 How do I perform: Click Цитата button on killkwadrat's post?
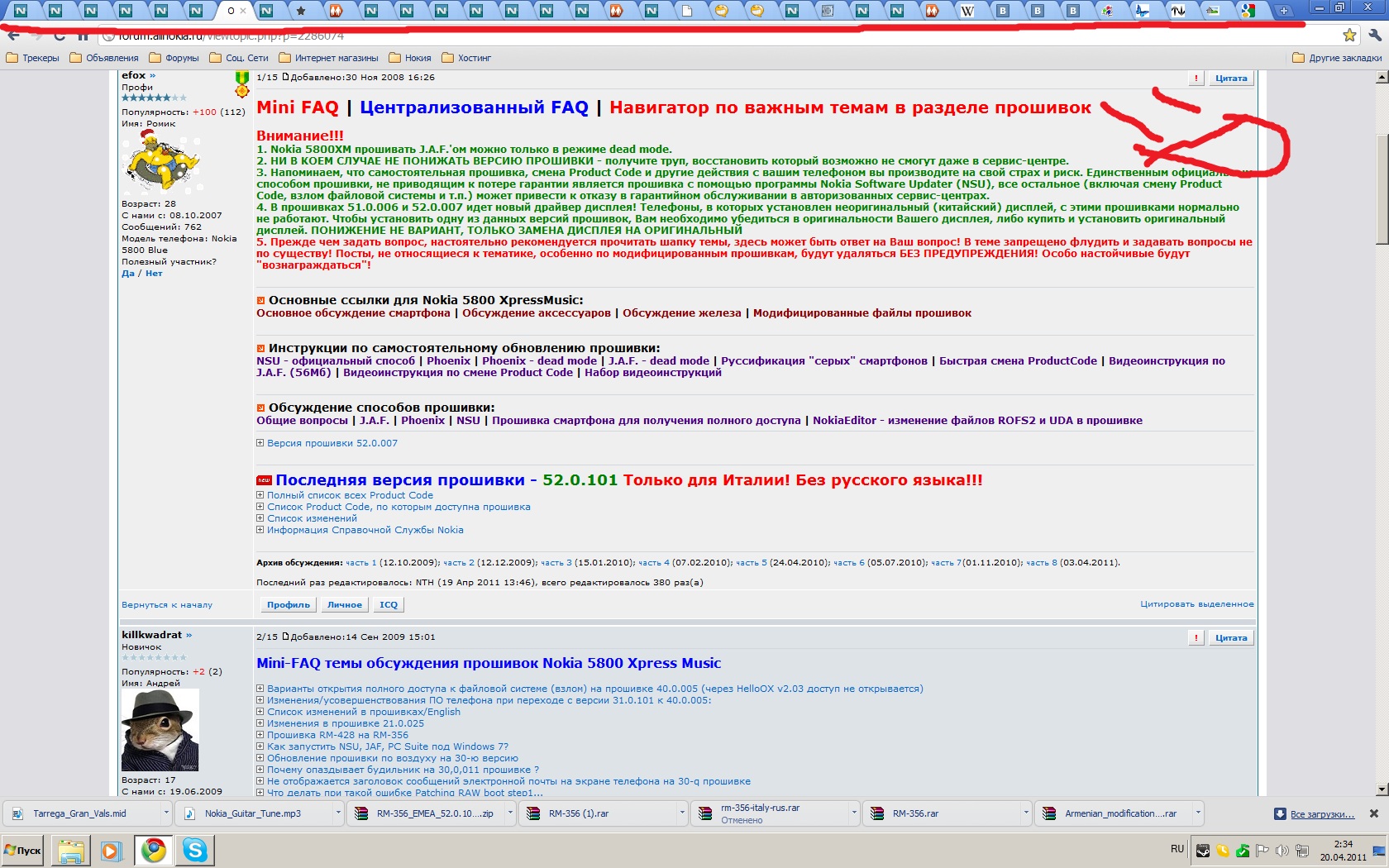click(1231, 638)
